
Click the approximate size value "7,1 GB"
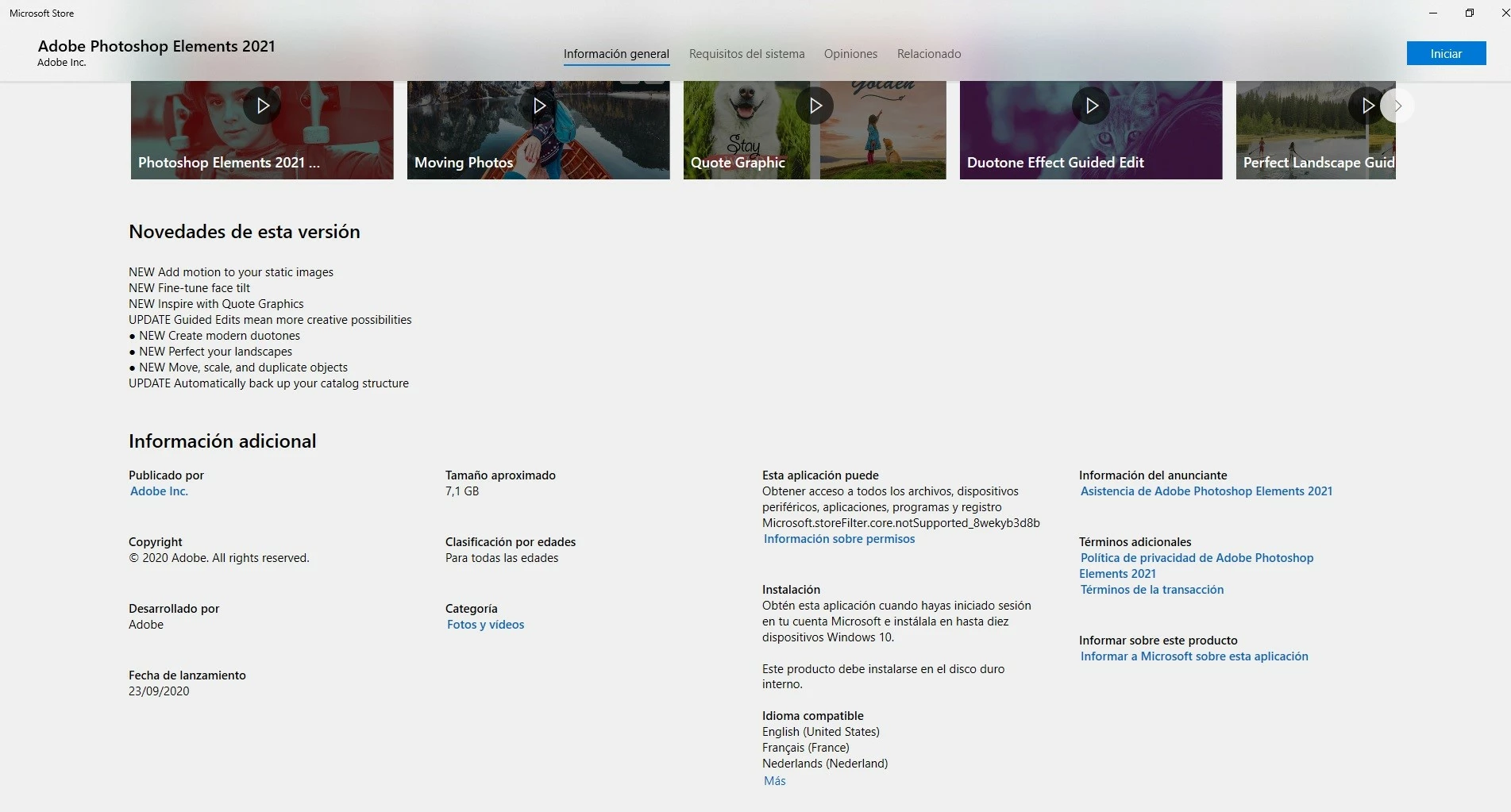pos(462,491)
